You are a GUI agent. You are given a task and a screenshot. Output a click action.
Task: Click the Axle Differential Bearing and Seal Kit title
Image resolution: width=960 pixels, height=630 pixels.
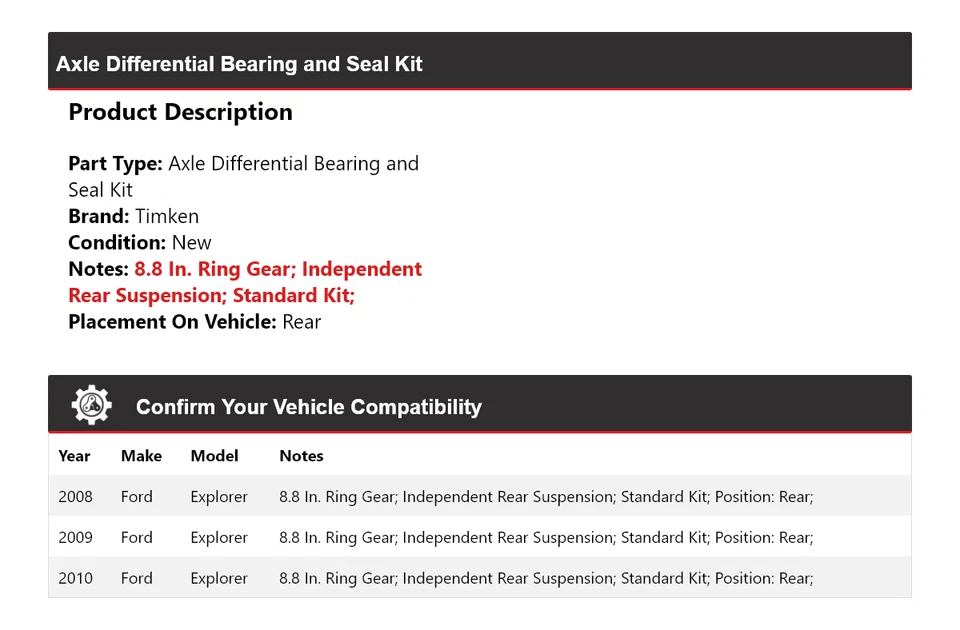[239, 64]
